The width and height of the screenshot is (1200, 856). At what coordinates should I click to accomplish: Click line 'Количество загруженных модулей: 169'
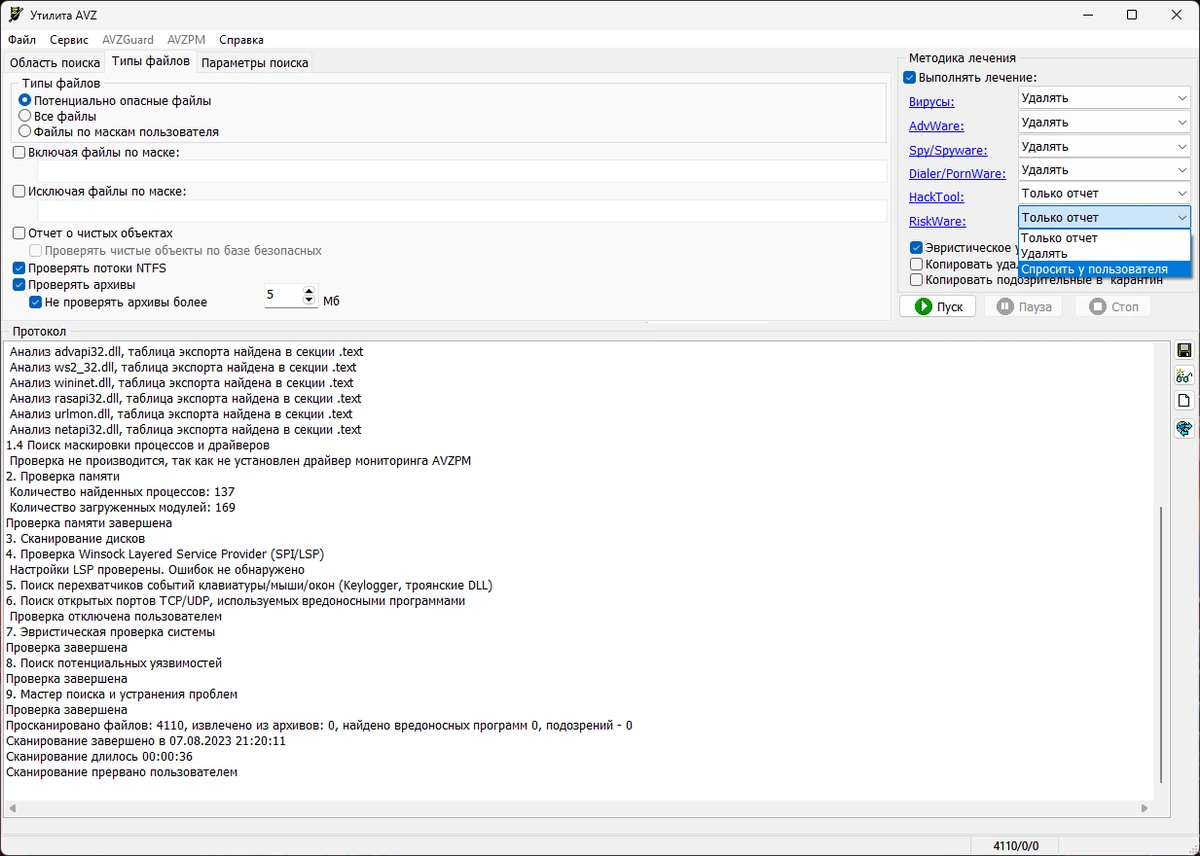[x=122, y=507]
